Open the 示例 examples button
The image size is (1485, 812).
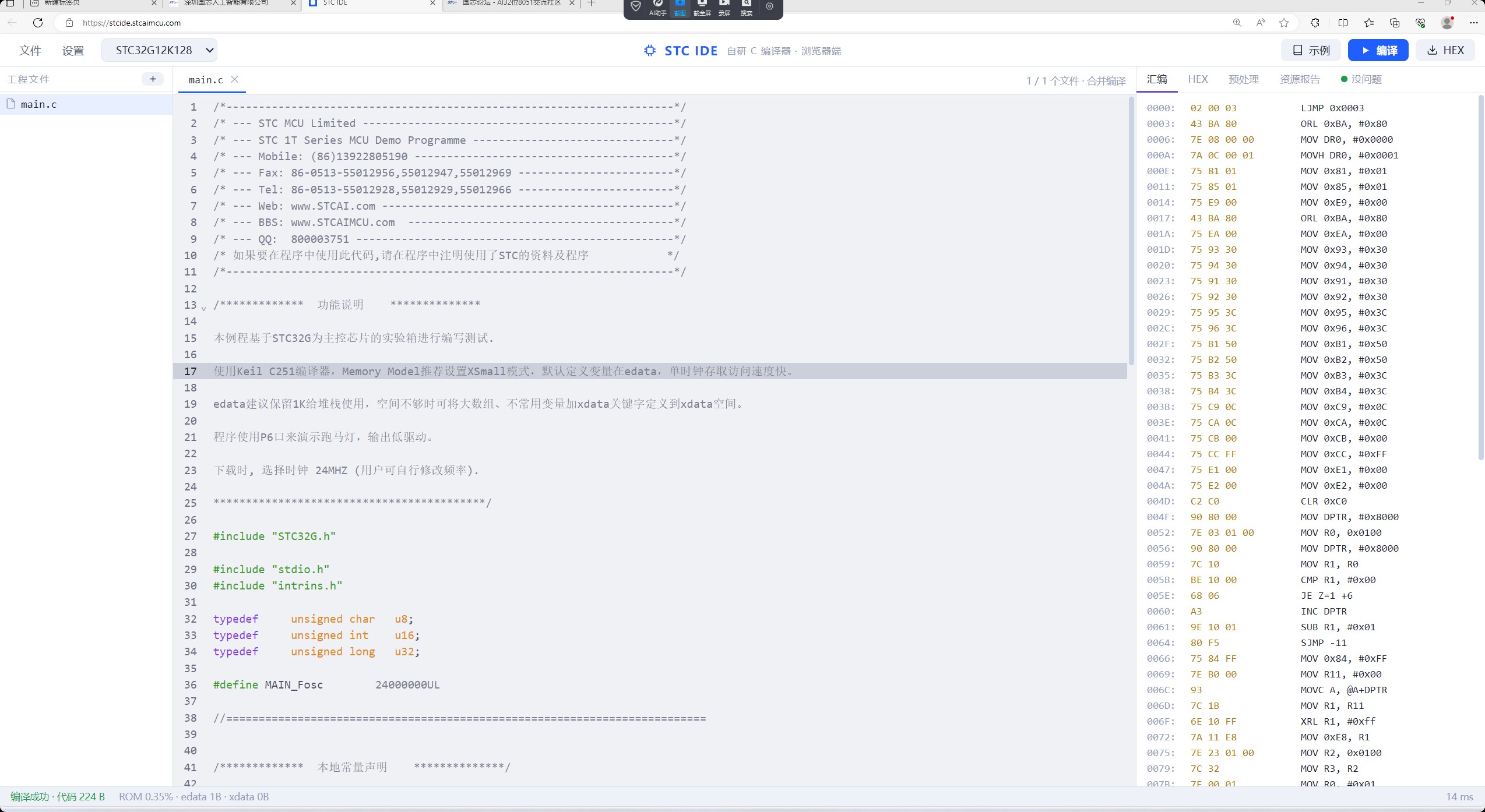(x=1311, y=50)
